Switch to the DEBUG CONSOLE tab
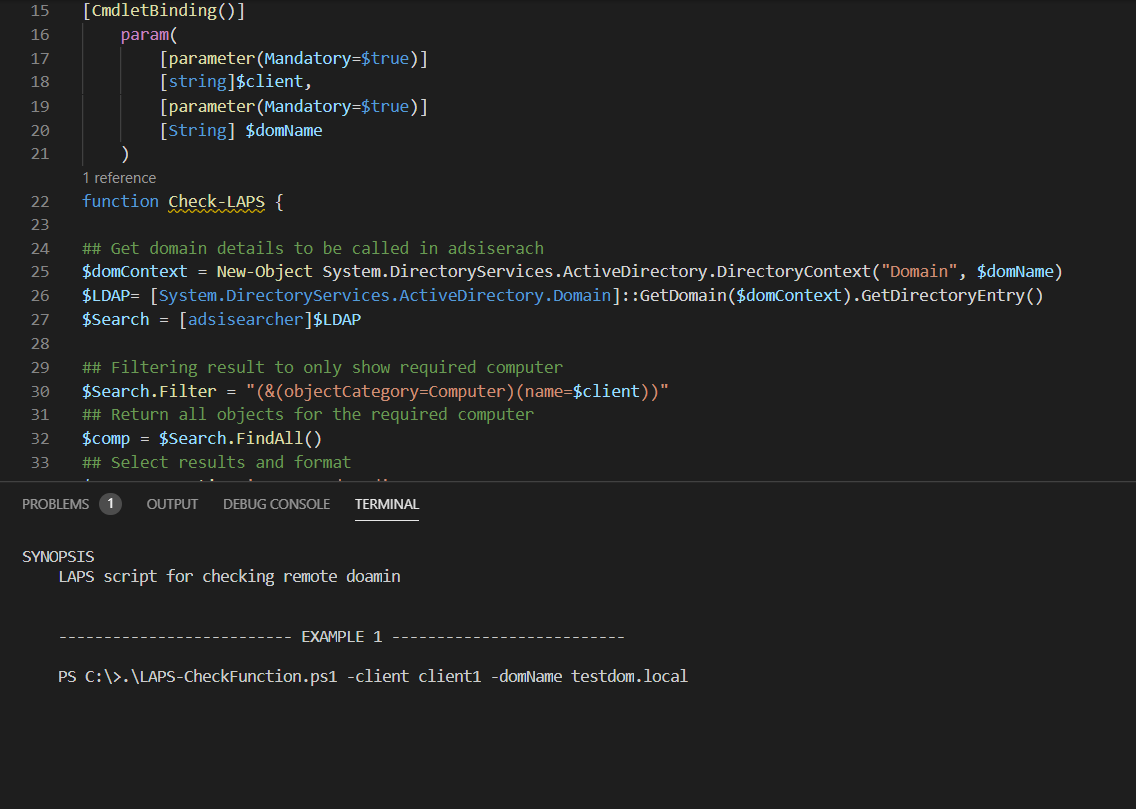Screen dimensions: 1136x809 [x=277, y=504]
